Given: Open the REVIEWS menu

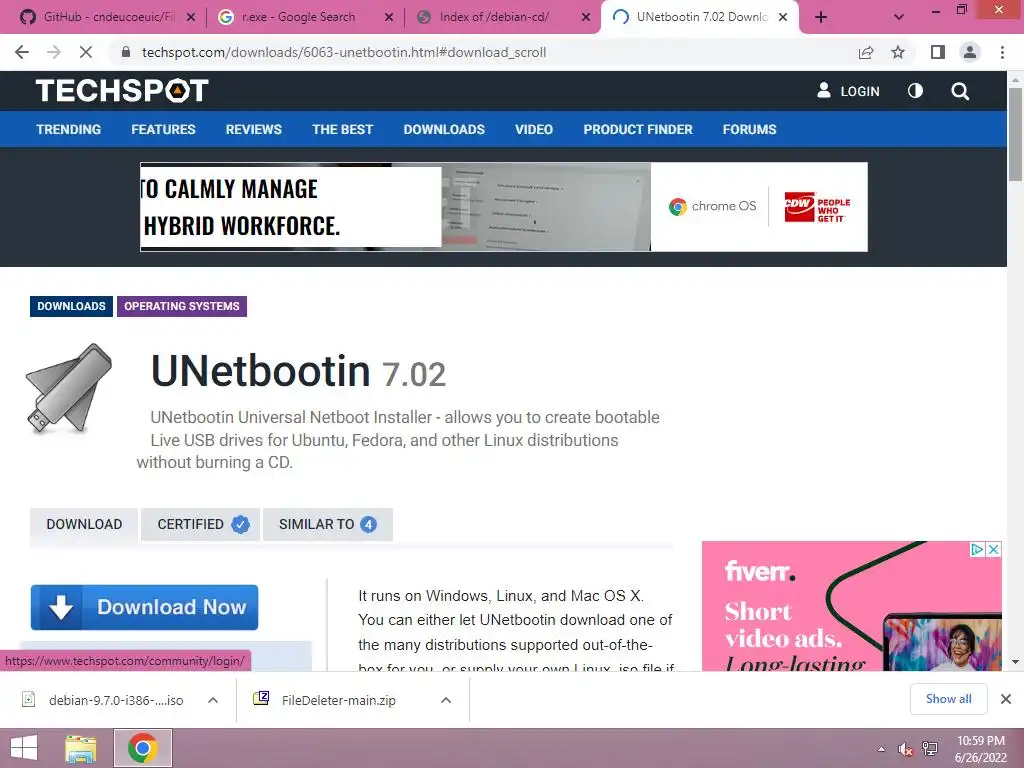Looking at the screenshot, I should point(253,129).
